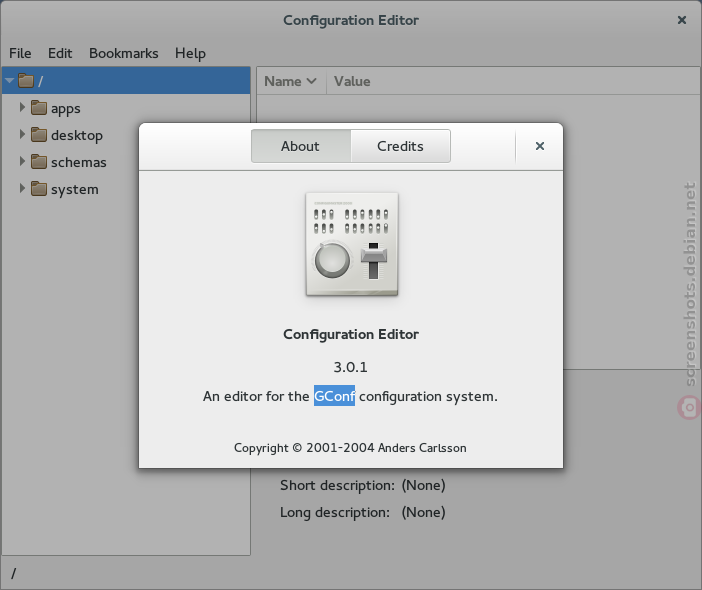
Task: Click the schemas folder icon
Action: pos(39,162)
